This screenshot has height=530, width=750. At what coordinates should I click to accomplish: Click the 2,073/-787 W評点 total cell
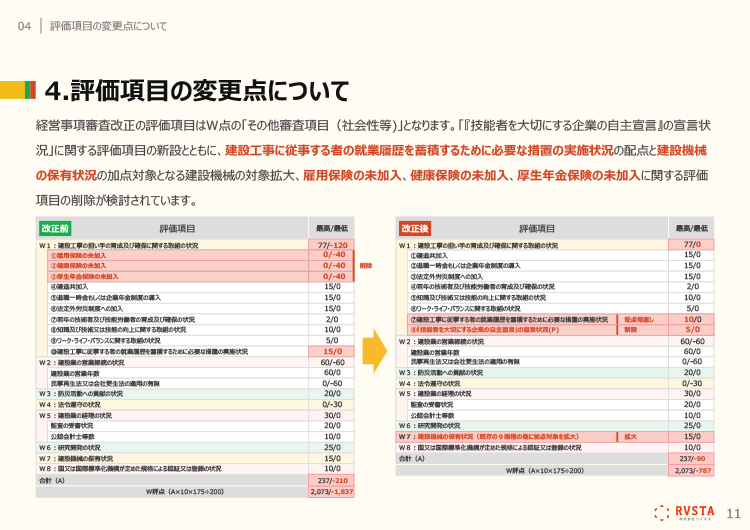(x=692, y=468)
